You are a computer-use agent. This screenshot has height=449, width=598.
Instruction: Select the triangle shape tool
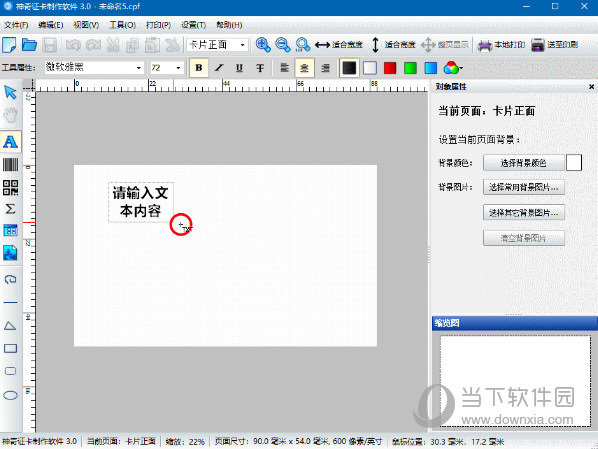click(x=10, y=325)
